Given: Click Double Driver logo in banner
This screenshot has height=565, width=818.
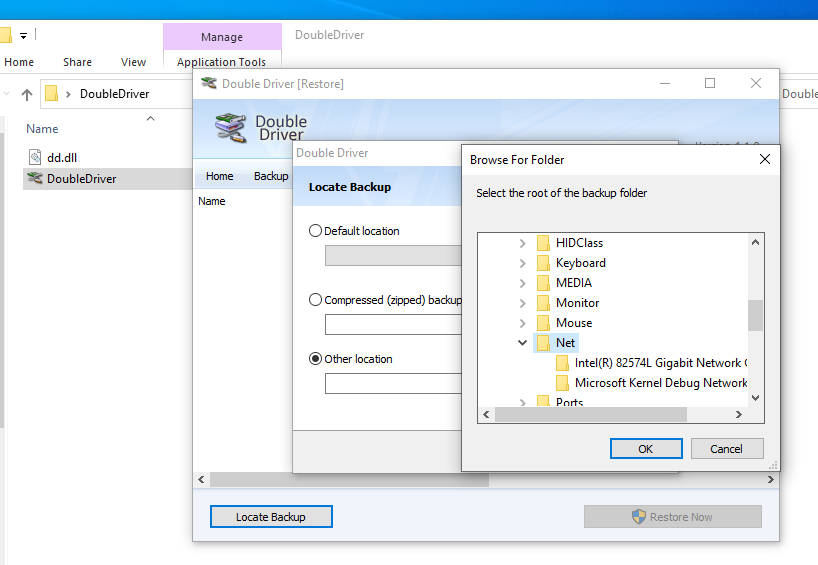Looking at the screenshot, I should pos(230,128).
